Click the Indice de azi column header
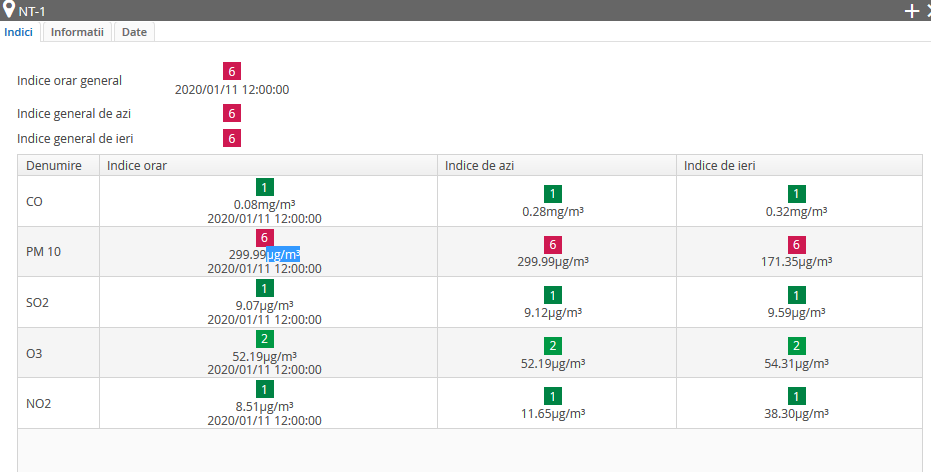Image resolution: width=931 pixels, height=472 pixels. [557, 166]
